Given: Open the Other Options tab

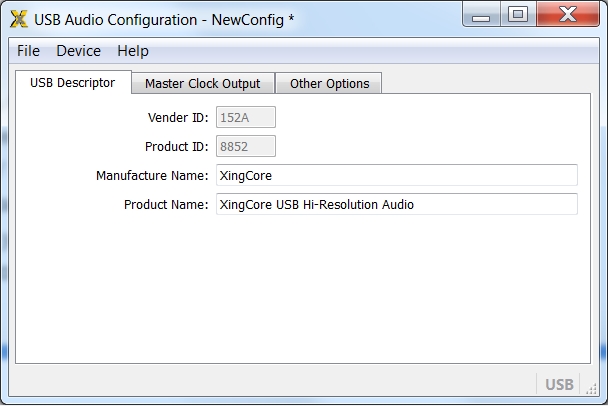Looking at the screenshot, I should point(329,84).
